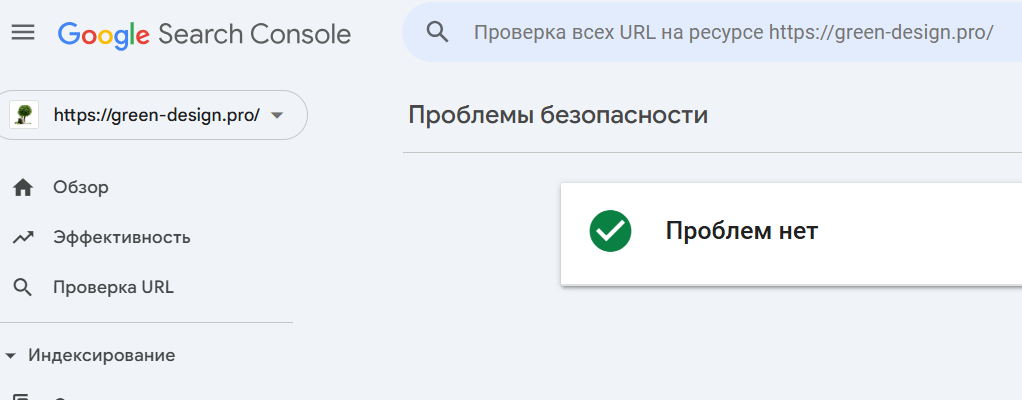Click the Google Search Console logo
1022x400 pixels.
click(204, 34)
